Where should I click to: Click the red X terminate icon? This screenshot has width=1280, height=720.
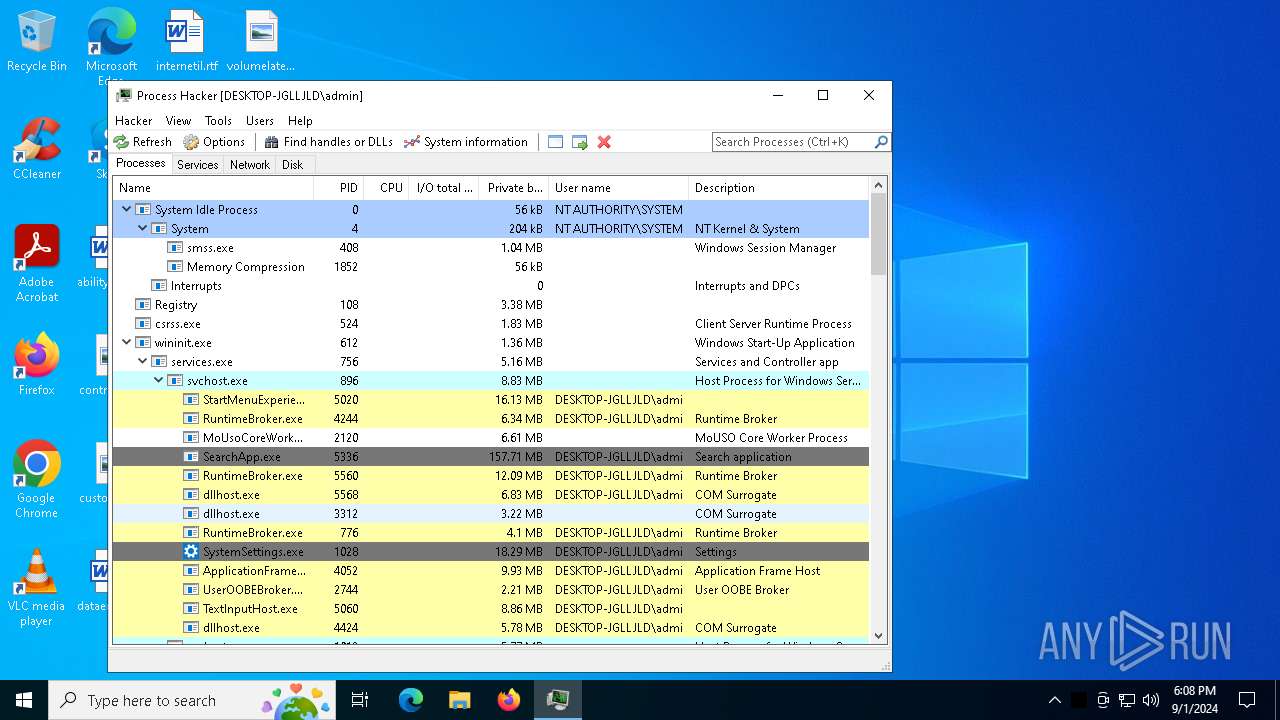pyautogui.click(x=604, y=142)
